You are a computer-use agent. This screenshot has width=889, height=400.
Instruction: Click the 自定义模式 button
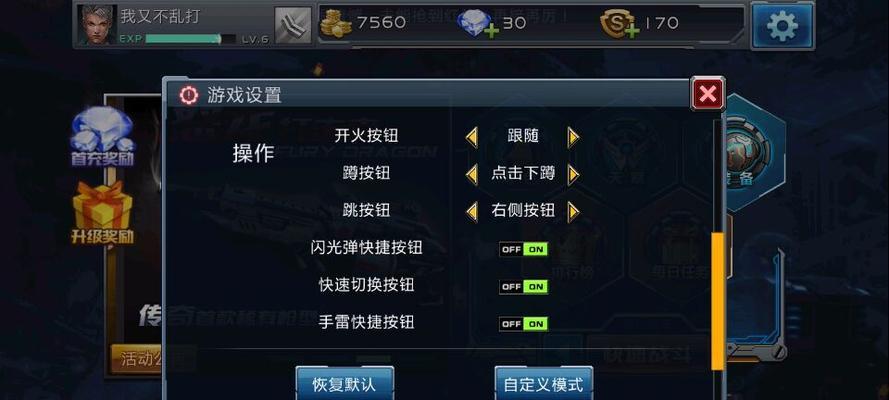coord(543,384)
